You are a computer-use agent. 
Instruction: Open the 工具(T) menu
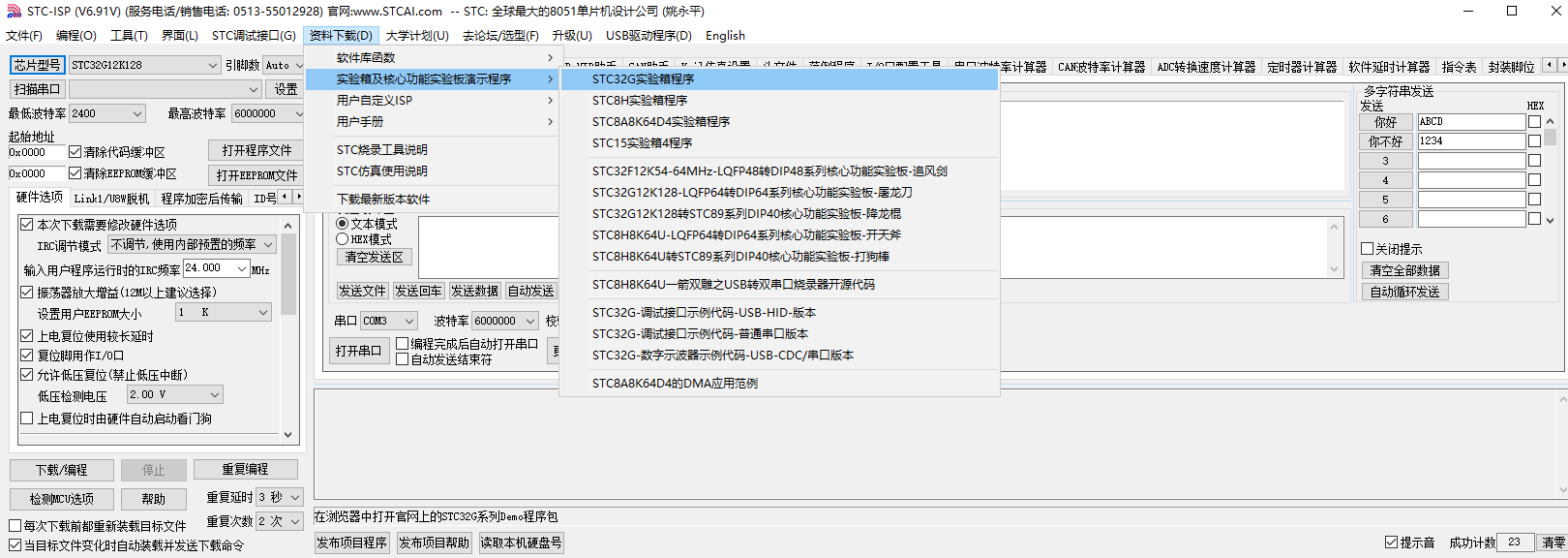tap(129, 36)
